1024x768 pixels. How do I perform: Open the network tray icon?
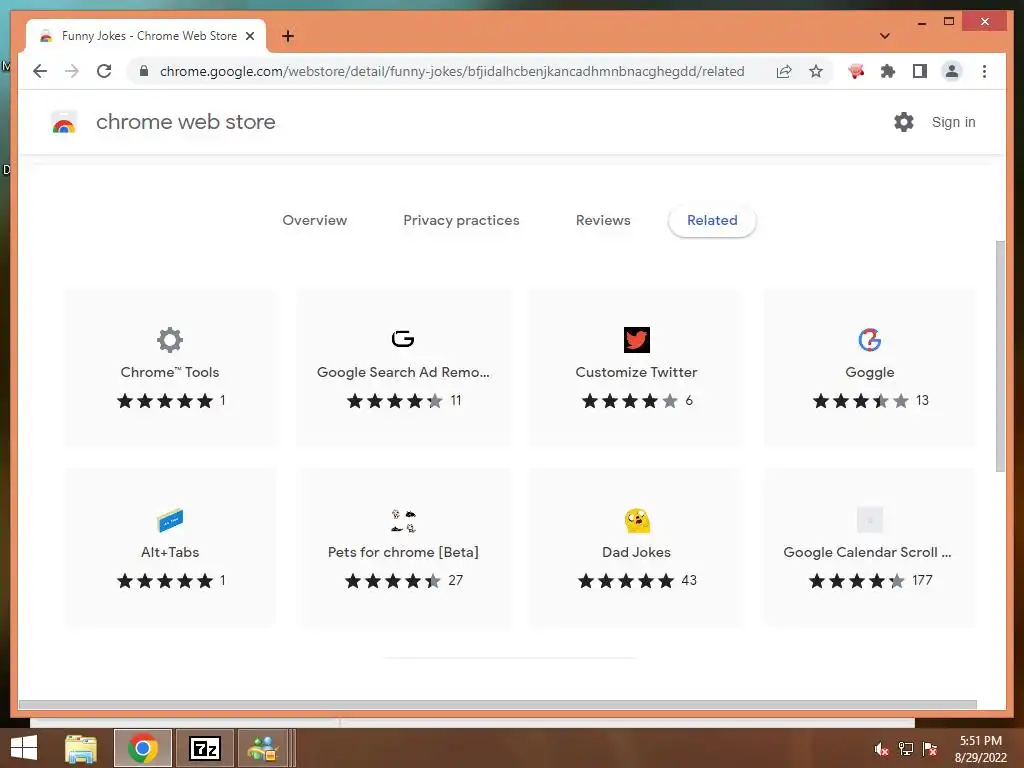906,749
